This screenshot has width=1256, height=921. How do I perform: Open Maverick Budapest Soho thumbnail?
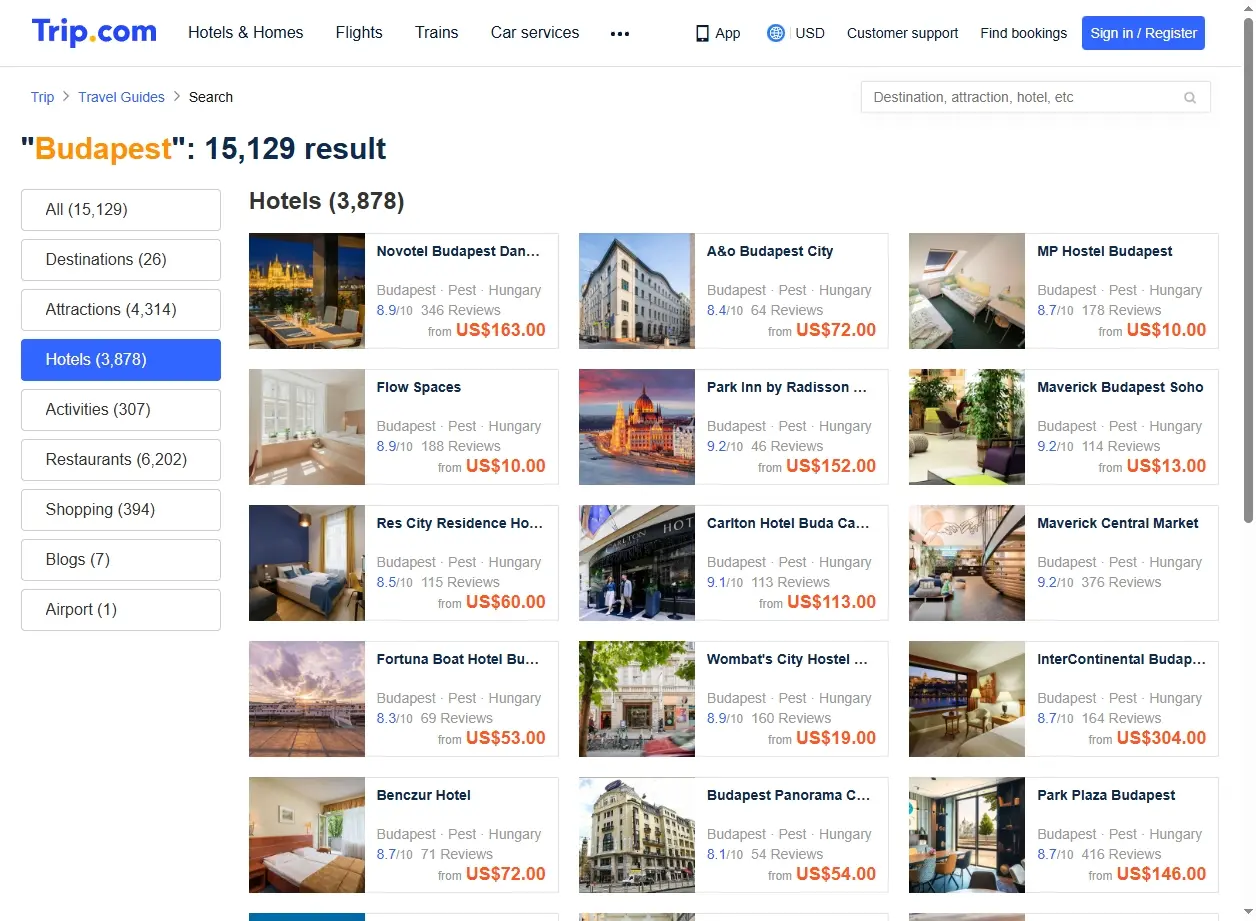pyautogui.click(x=967, y=427)
